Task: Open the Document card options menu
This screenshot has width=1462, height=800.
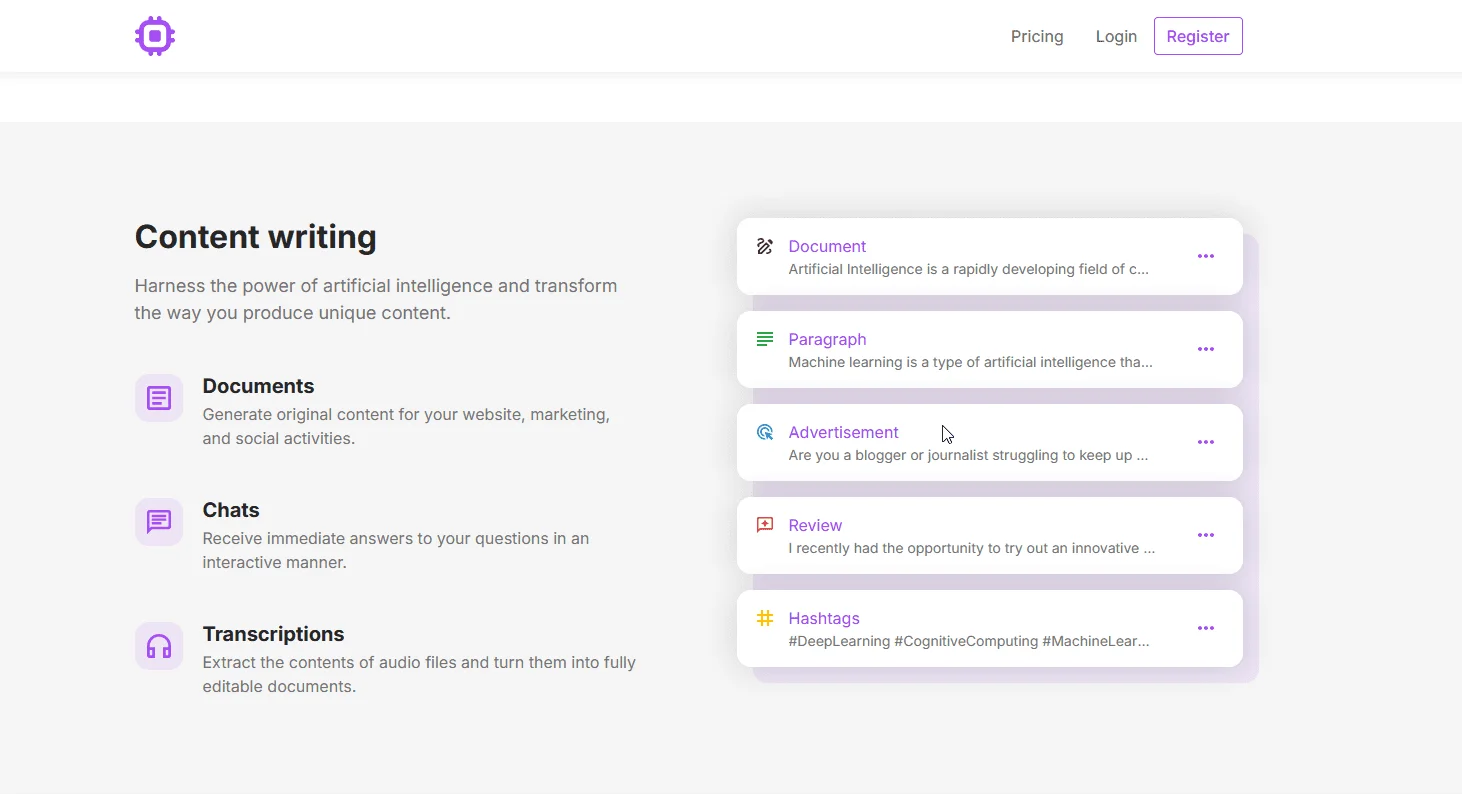Action: pyautogui.click(x=1206, y=256)
